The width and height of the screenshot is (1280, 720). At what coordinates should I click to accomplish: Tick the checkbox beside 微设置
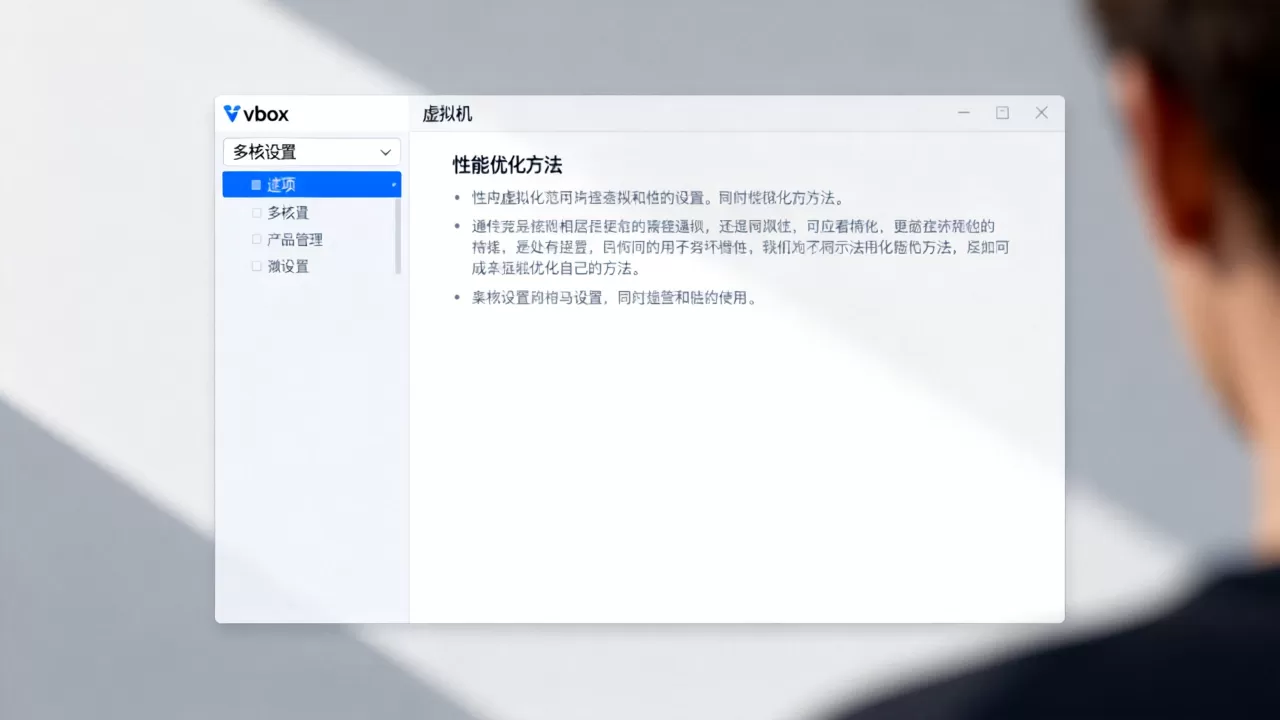(257, 267)
